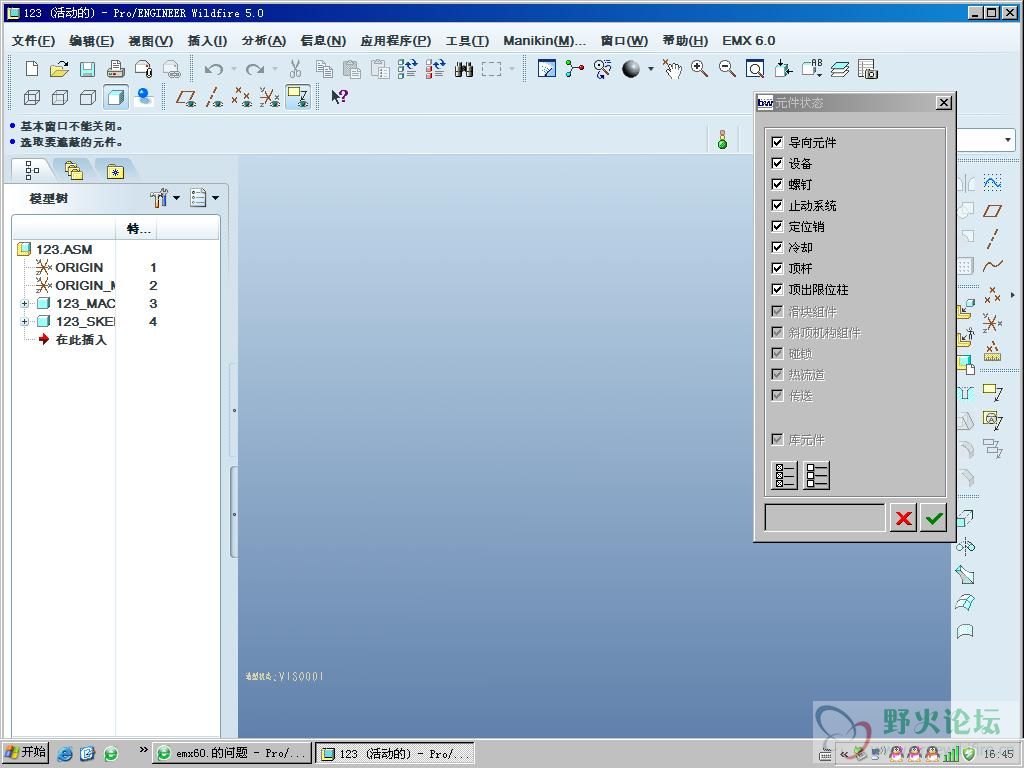
Task: Switch to shaded display mode
Action: [x=116, y=97]
